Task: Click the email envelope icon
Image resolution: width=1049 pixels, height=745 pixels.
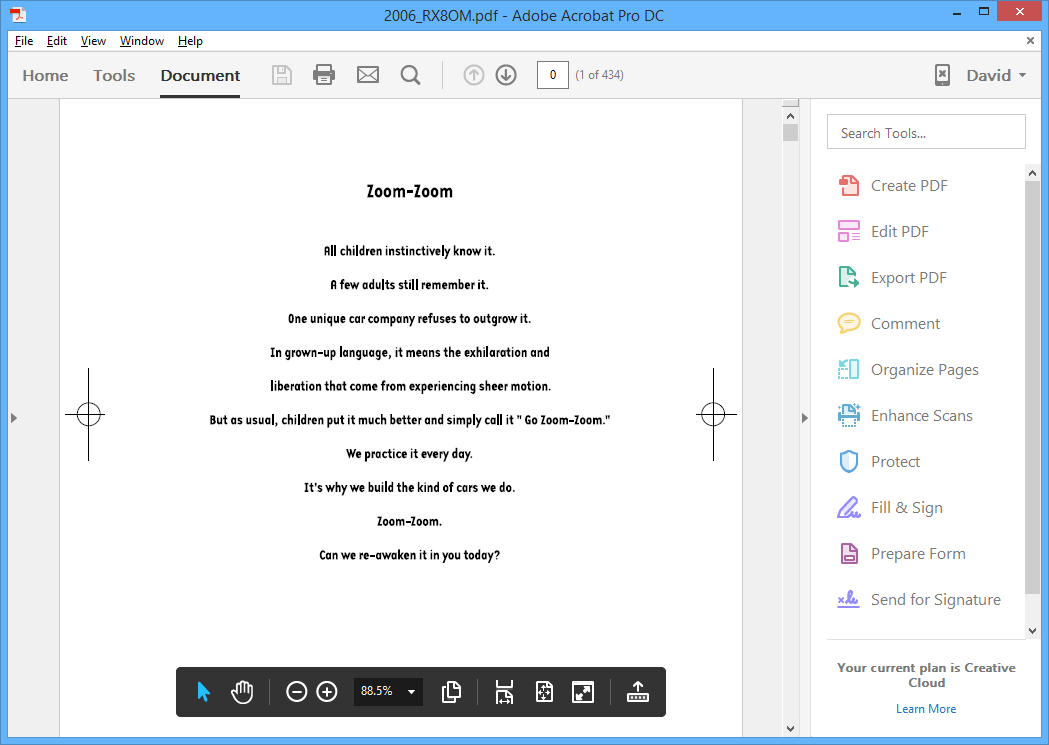Action: pyautogui.click(x=368, y=75)
